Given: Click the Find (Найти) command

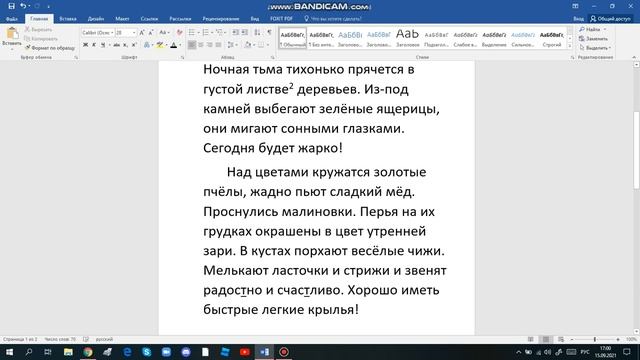Looking at the screenshot, I should click(590, 29).
